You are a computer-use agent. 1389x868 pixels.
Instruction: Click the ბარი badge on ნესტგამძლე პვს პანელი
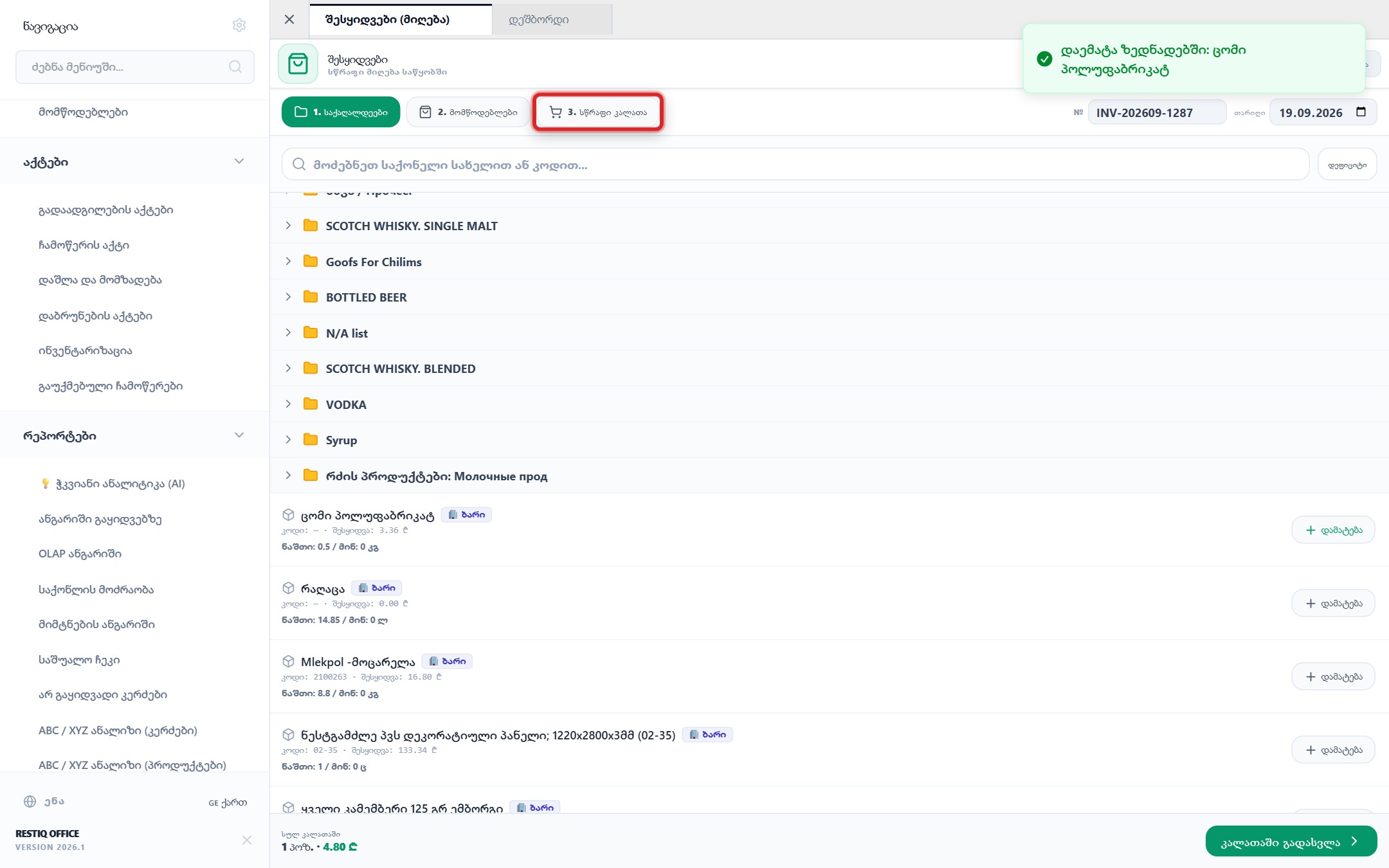(707, 734)
